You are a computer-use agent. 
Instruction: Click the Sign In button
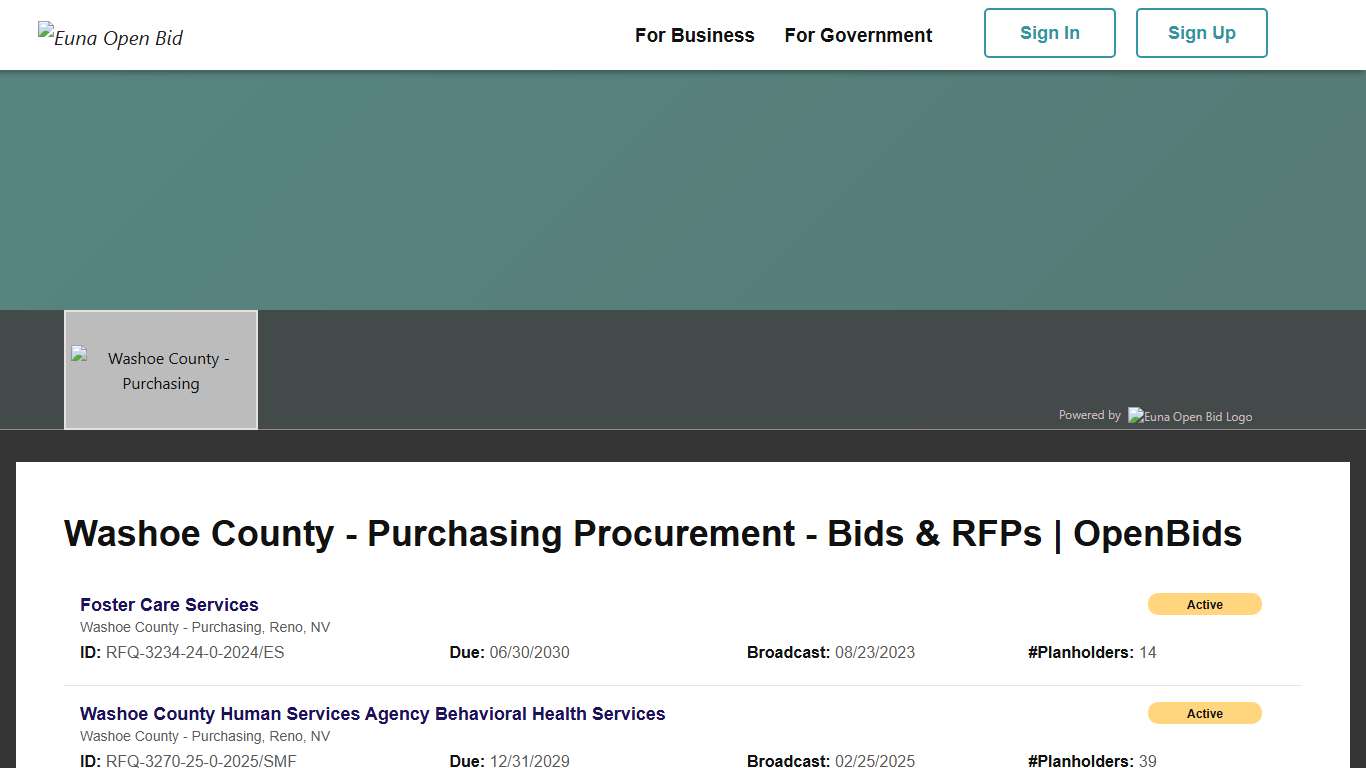1049,32
